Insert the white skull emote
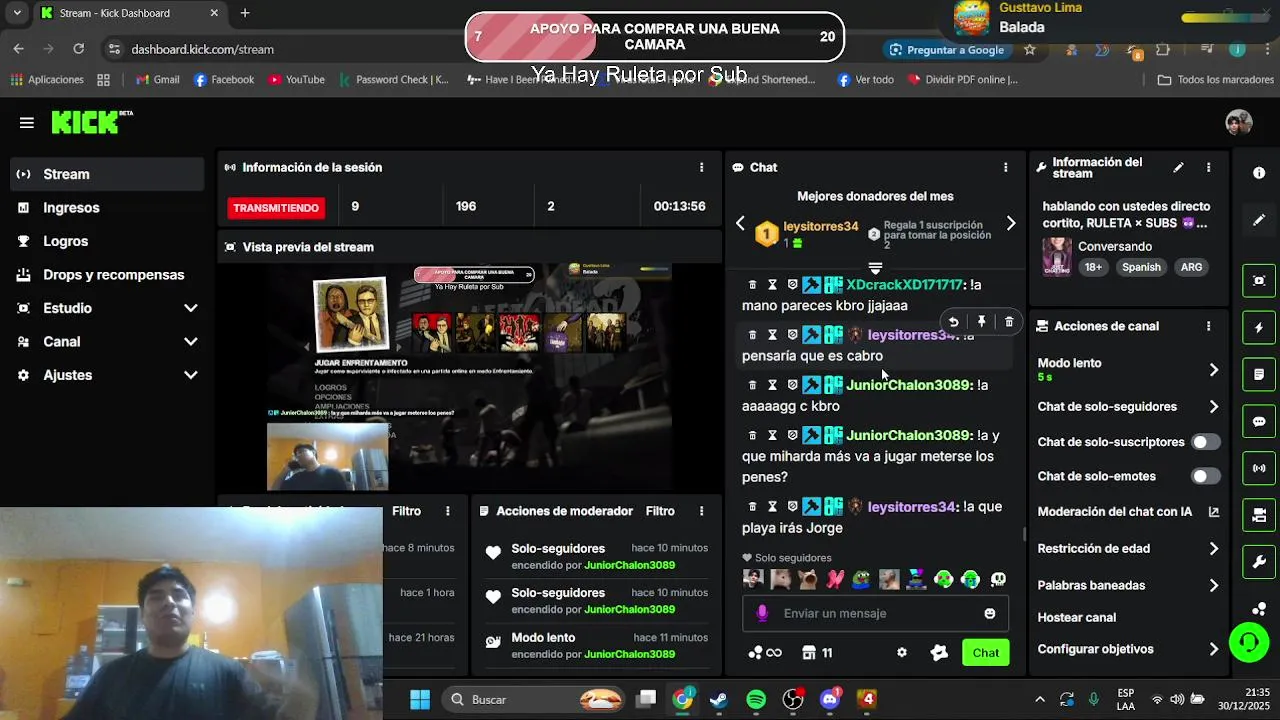Screen dimensions: 1280x720 pyautogui.click(x=998, y=579)
